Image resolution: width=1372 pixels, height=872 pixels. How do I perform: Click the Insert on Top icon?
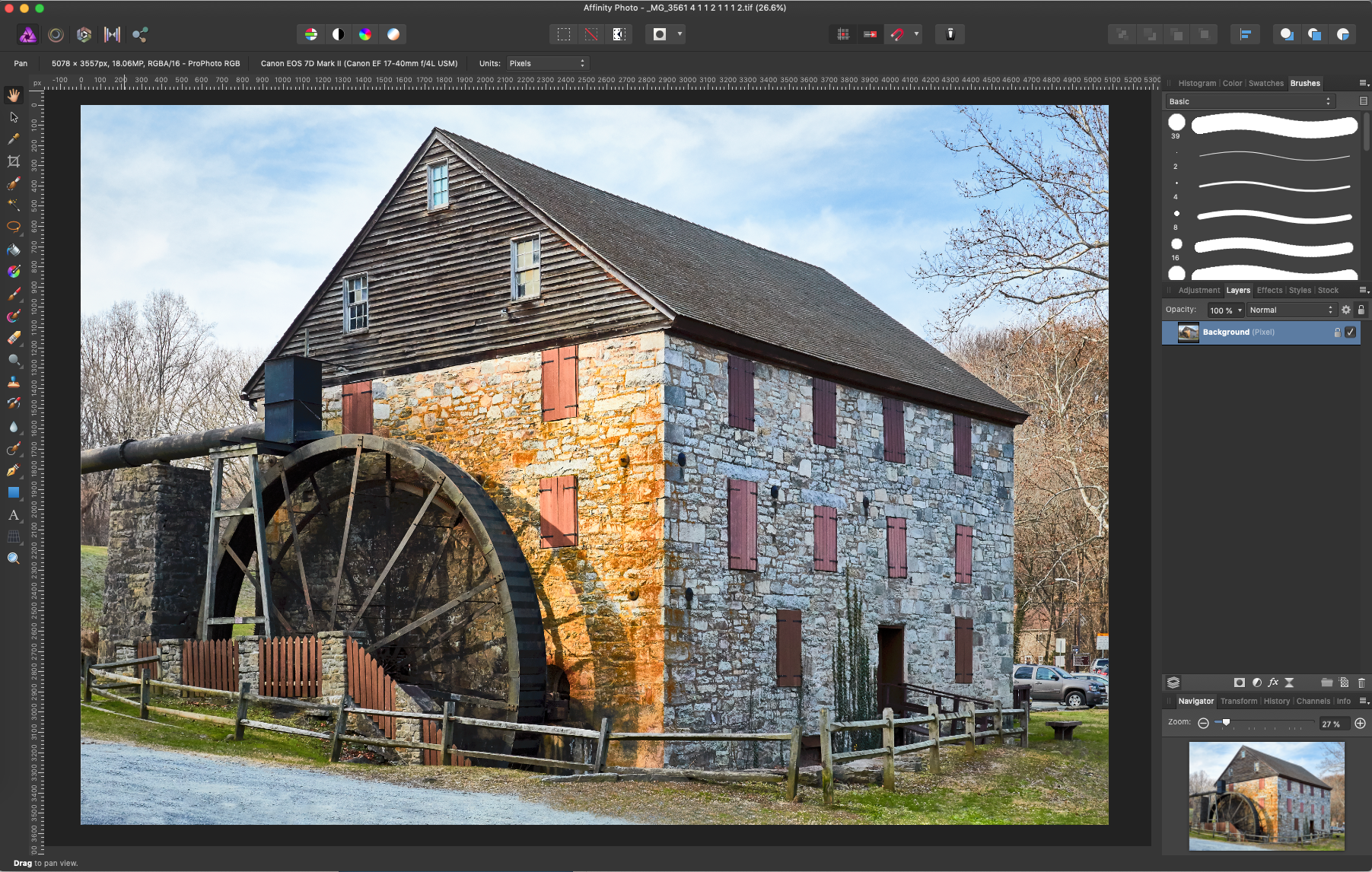tap(1314, 34)
